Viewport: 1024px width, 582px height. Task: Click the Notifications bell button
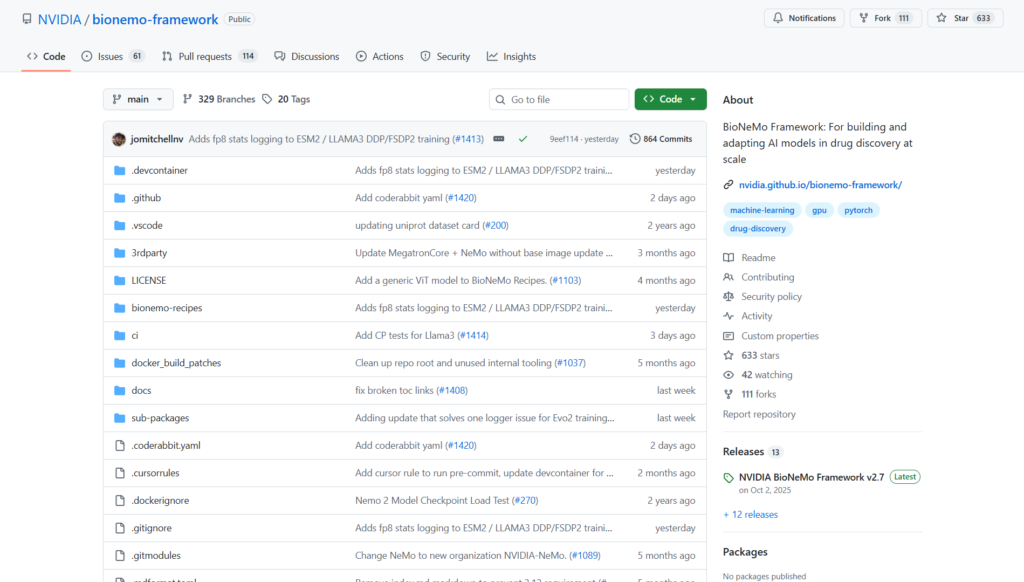(803, 18)
